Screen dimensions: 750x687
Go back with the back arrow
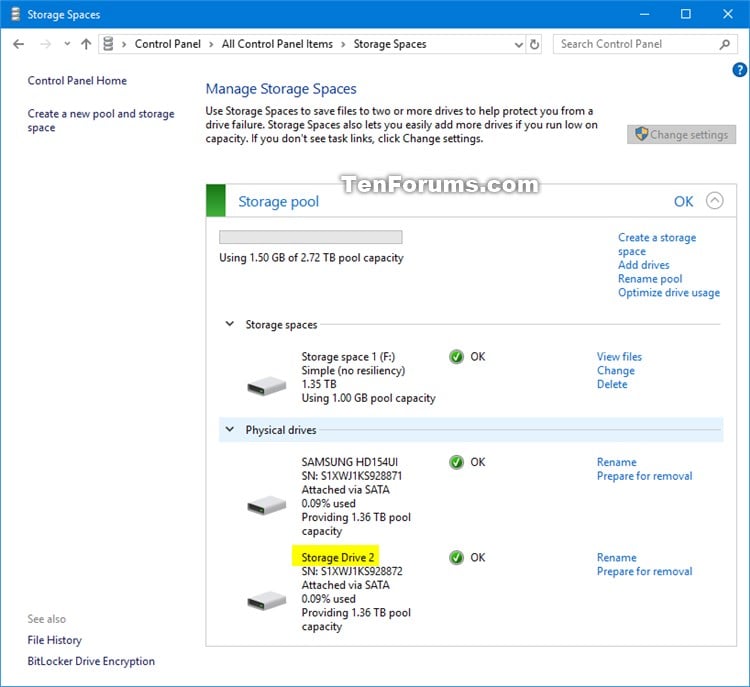[x=19, y=44]
